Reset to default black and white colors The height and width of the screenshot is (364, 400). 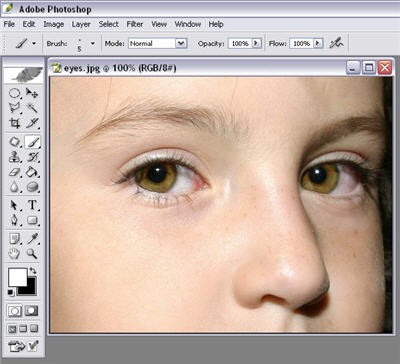point(11,293)
